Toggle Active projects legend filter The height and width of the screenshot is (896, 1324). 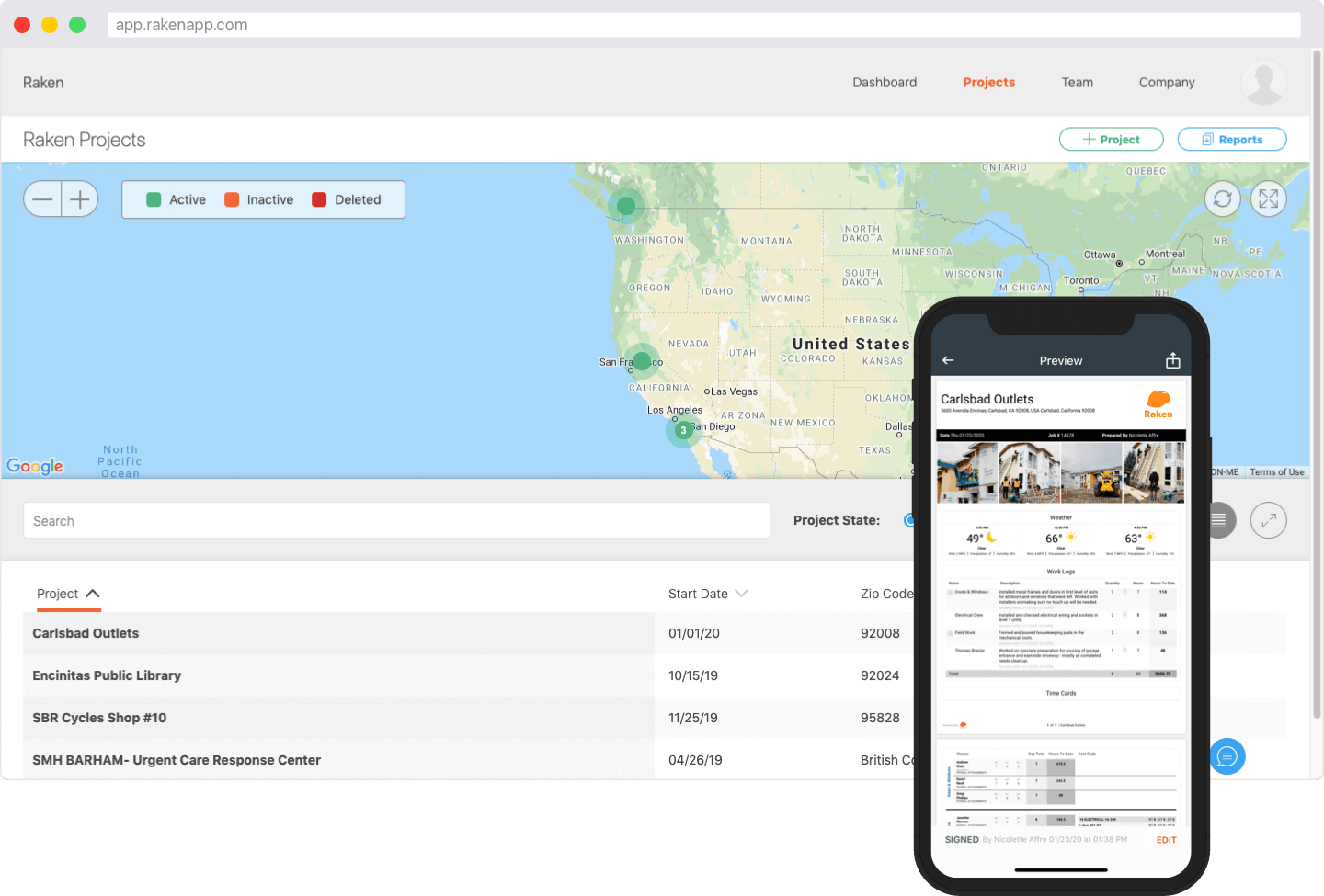tap(176, 199)
